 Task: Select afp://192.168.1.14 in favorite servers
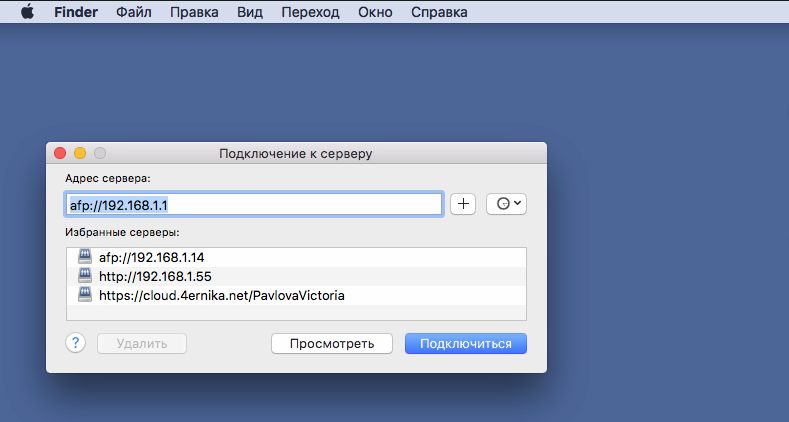[x=151, y=257]
